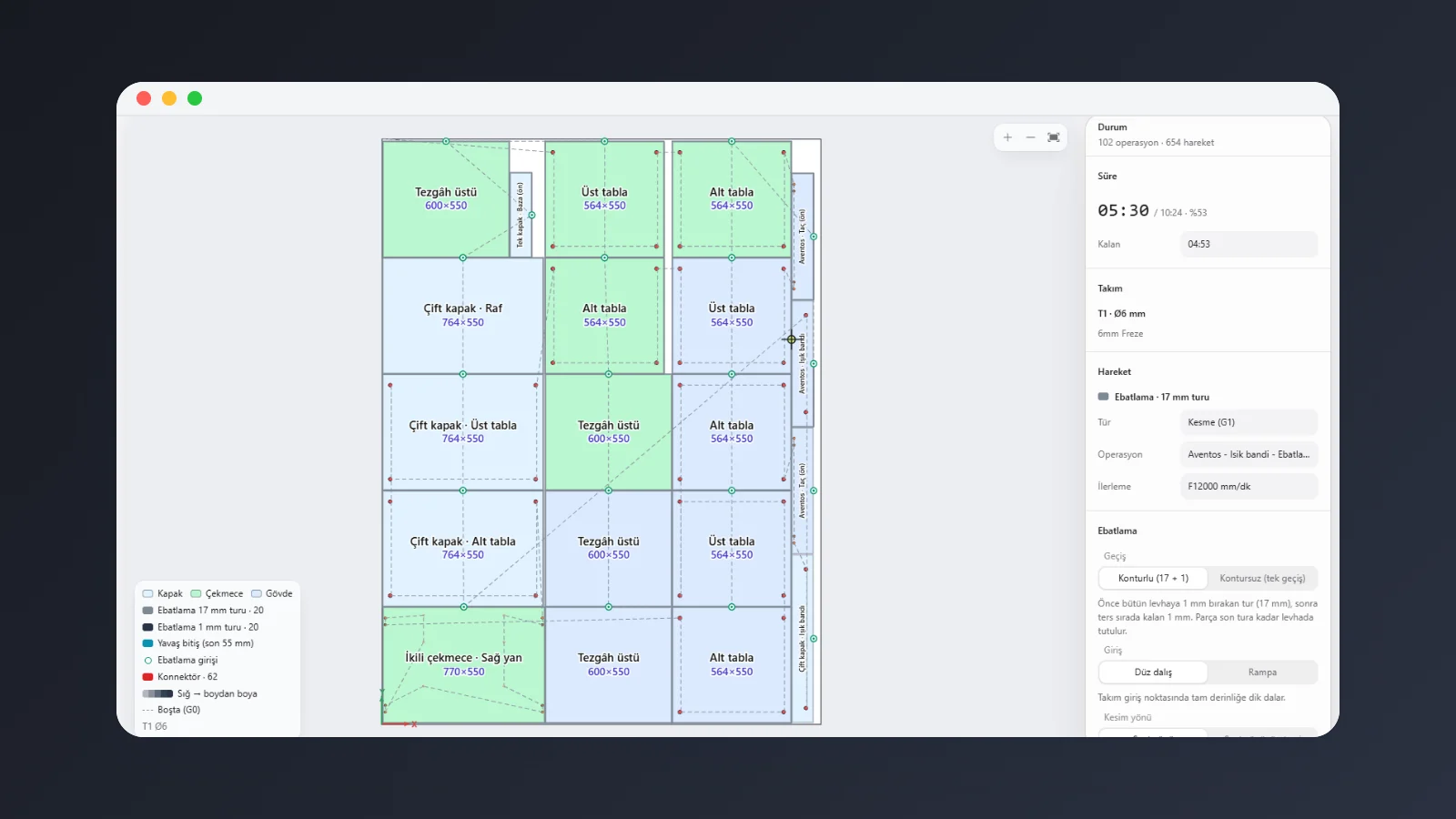Choose Düz dalış entry mode

(x=1153, y=672)
